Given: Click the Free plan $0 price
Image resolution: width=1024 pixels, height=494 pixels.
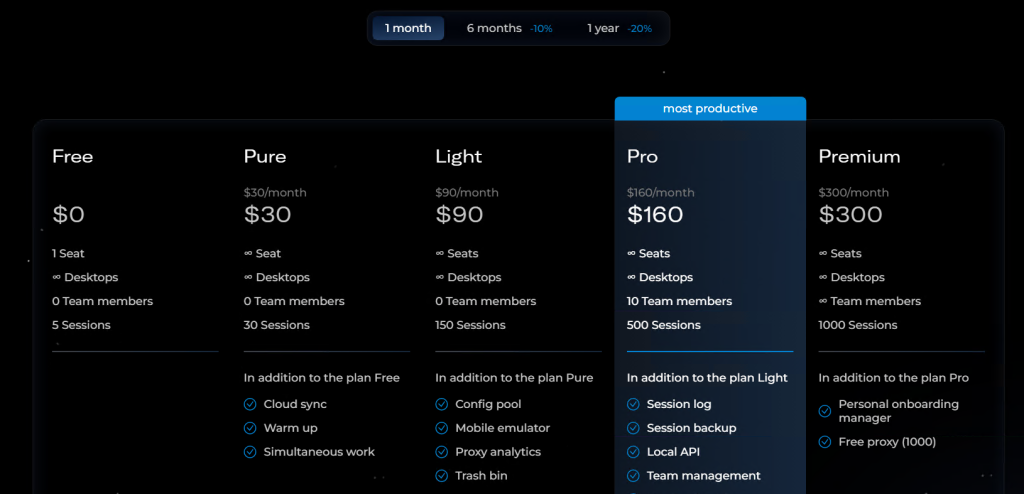Looking at the screenshot, I should click(69, 215).
